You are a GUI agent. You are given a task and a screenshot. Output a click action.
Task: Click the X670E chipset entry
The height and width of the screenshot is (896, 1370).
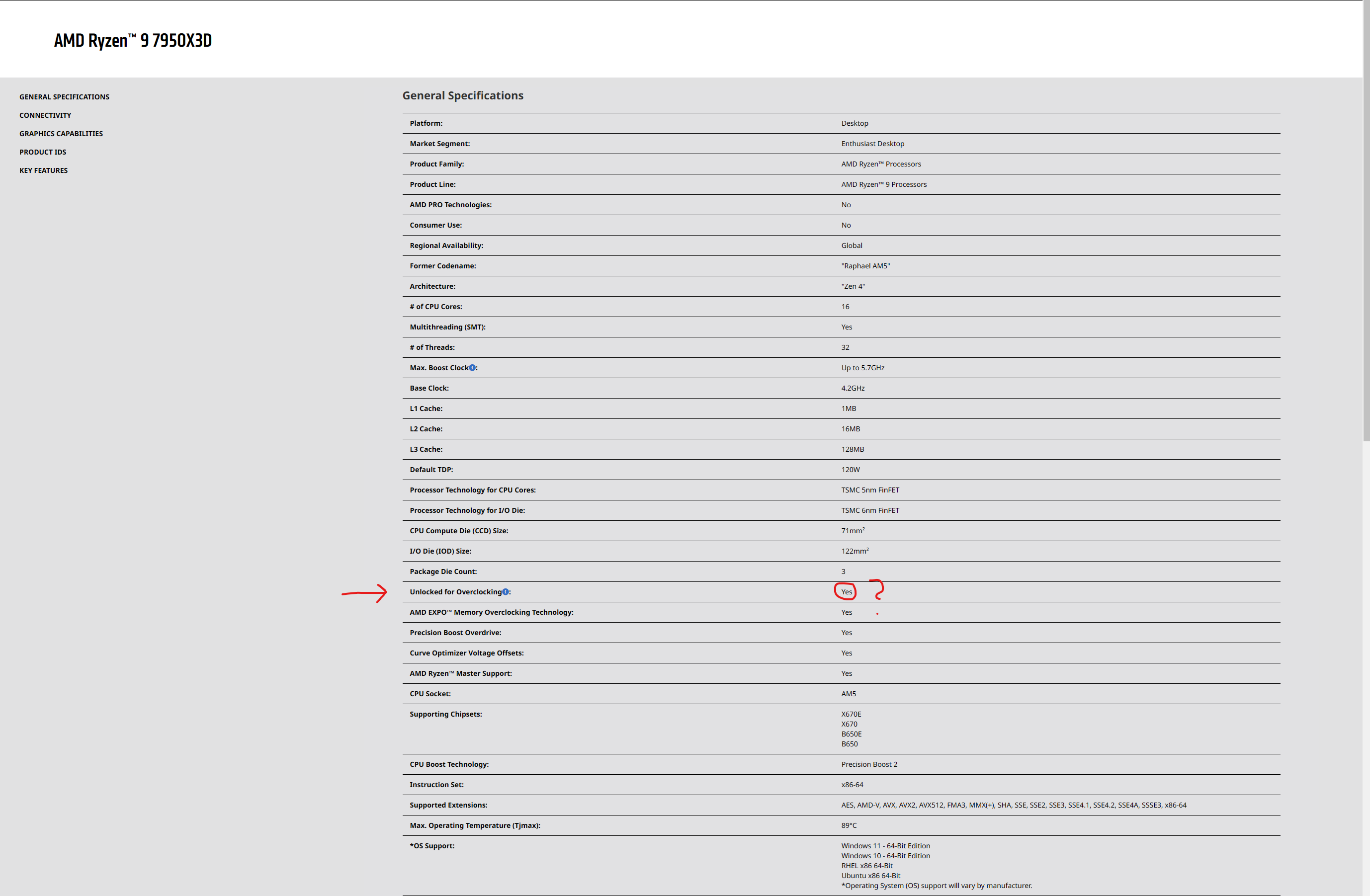[851, 714]
